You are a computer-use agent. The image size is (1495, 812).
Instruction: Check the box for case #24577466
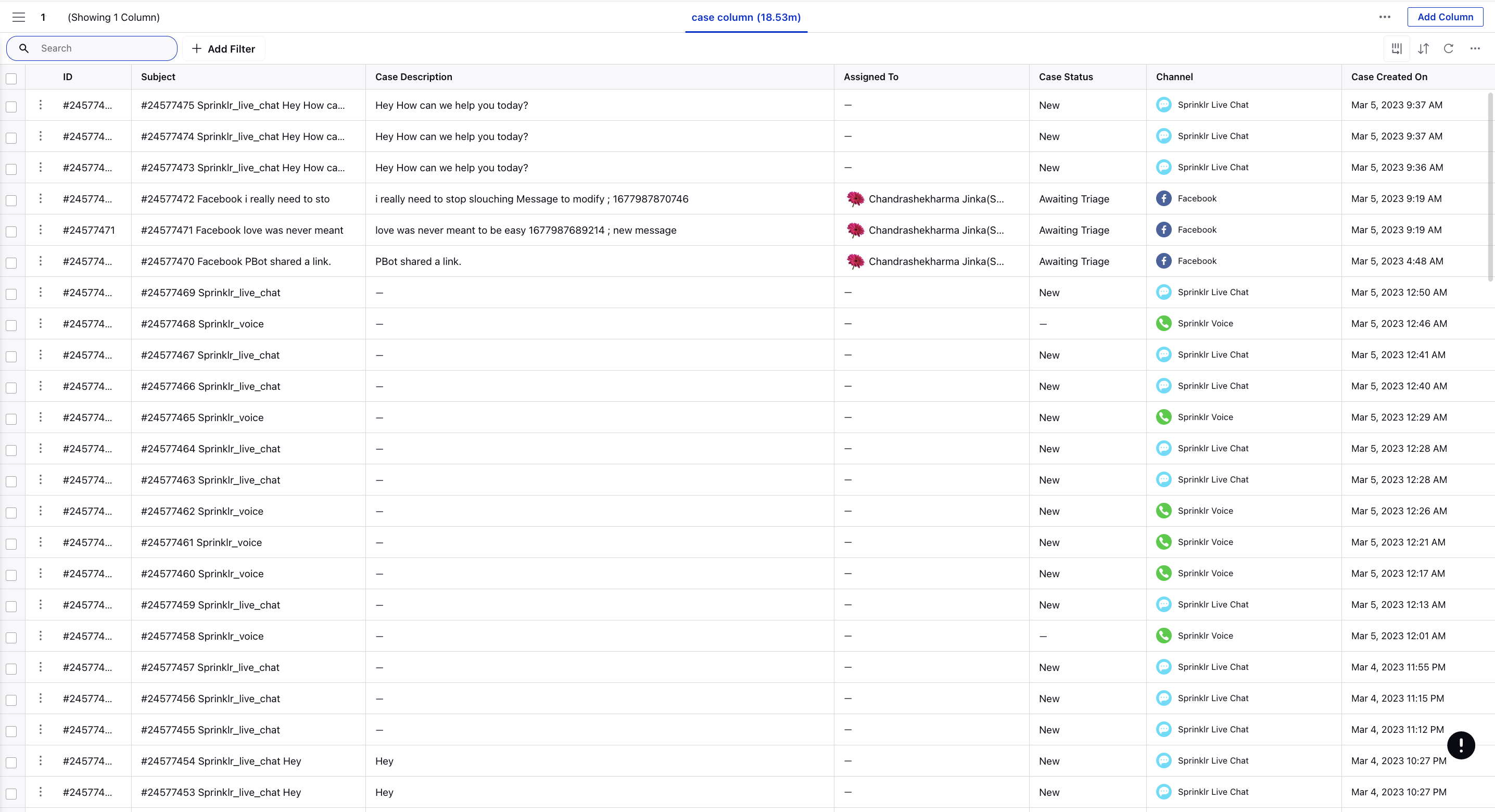tap(11, 388)
